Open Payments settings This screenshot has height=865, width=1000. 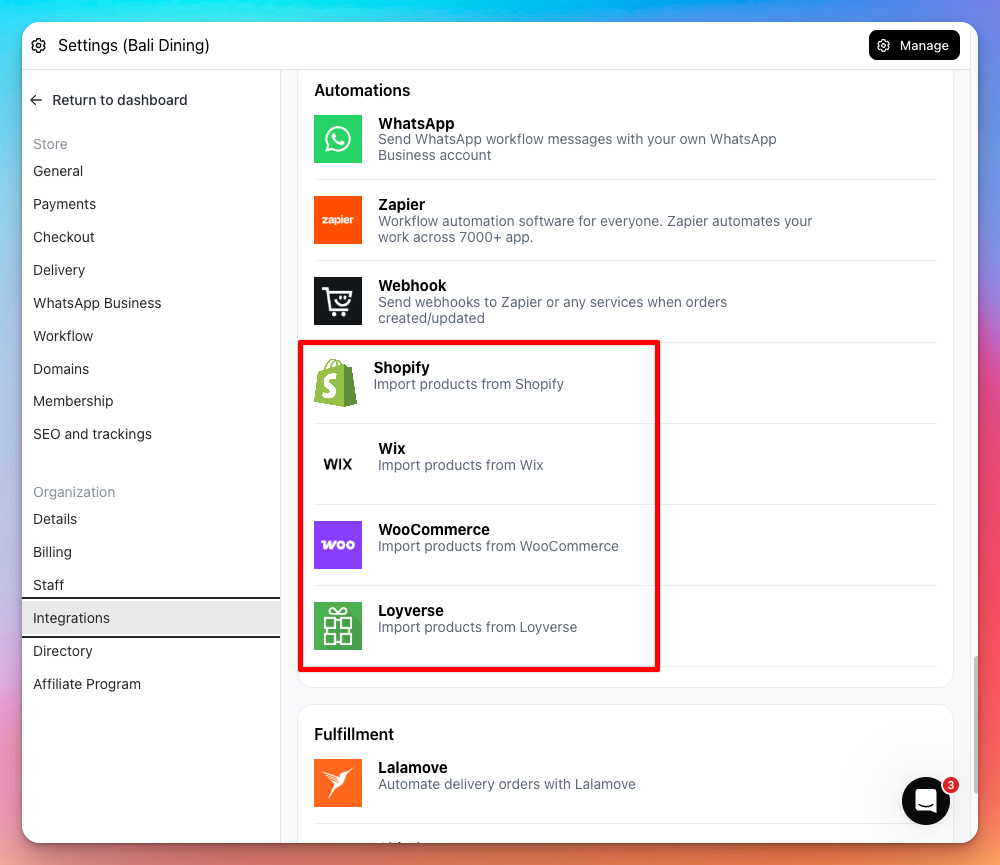coord(64,204)
